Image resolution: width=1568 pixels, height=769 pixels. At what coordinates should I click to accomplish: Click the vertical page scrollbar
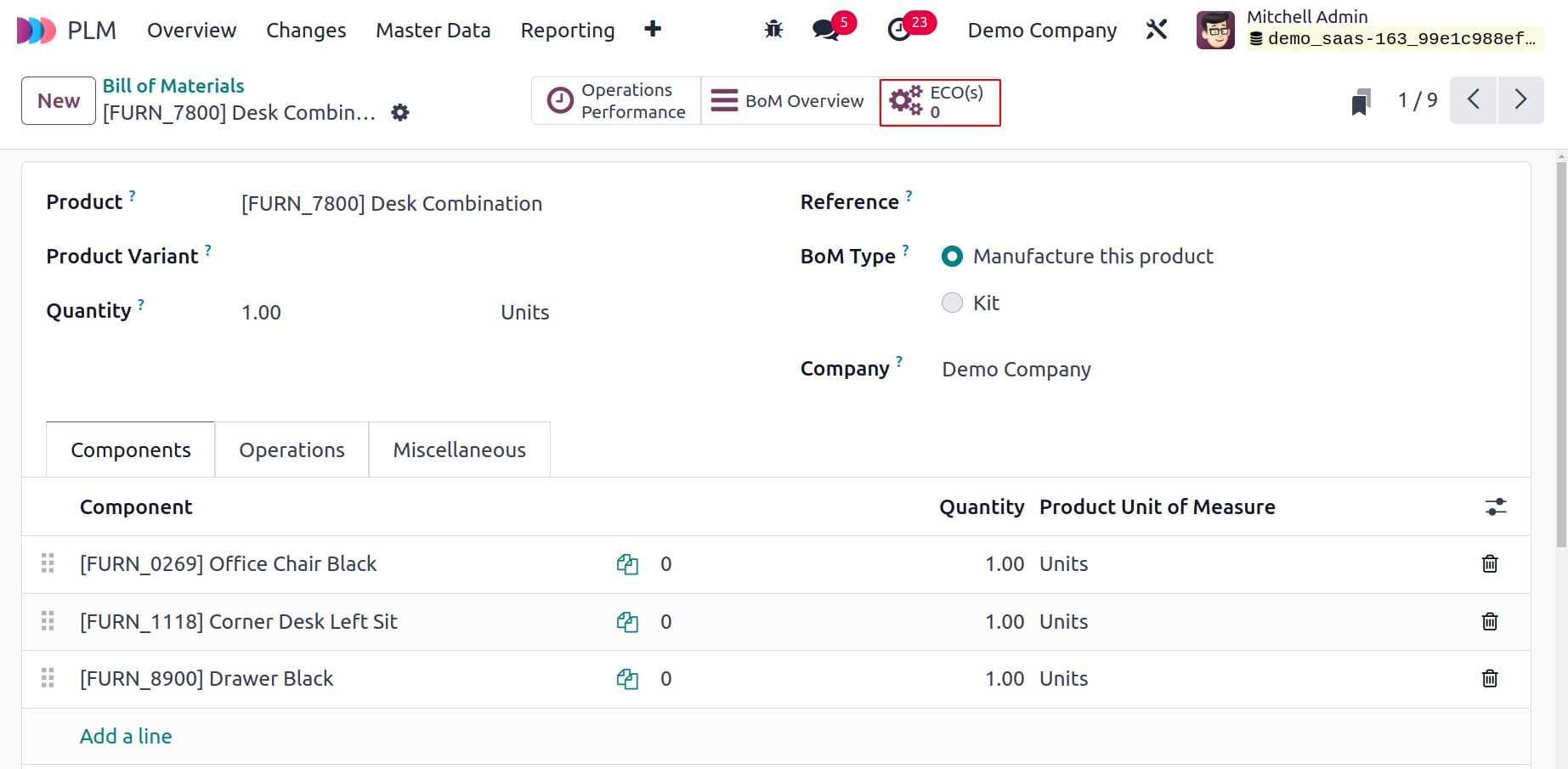[x=1561, y=353]
